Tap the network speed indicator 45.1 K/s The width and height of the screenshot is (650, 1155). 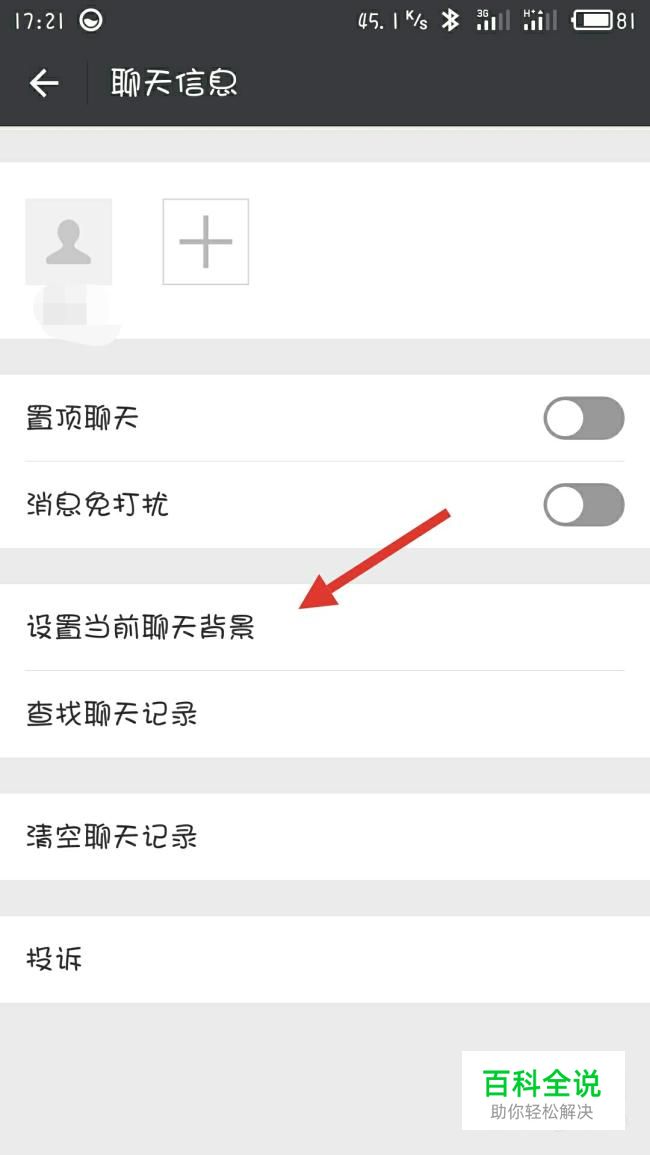tap(393, 21)
